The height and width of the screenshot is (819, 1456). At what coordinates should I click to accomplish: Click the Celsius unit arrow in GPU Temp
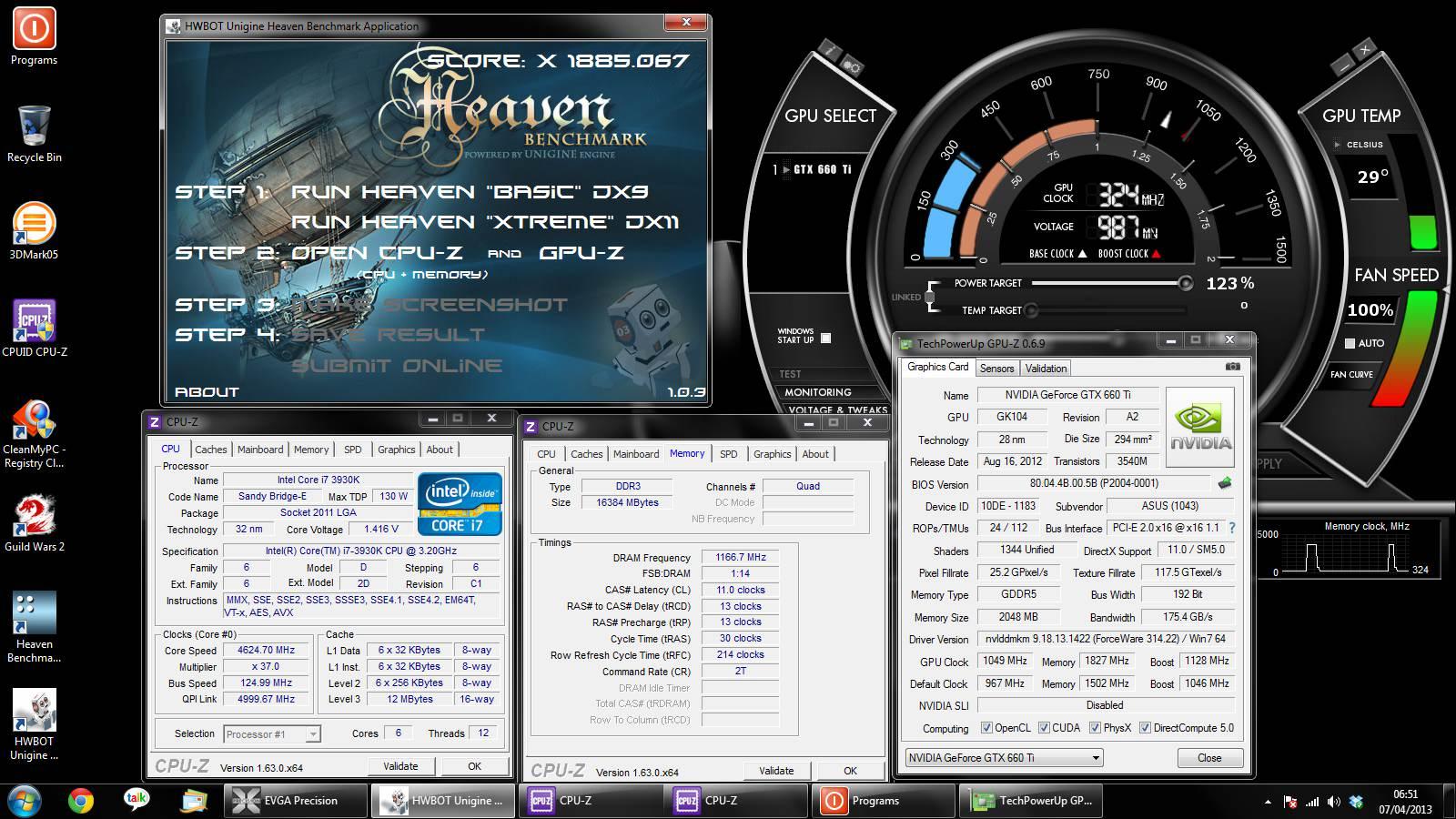point(1337,144)
